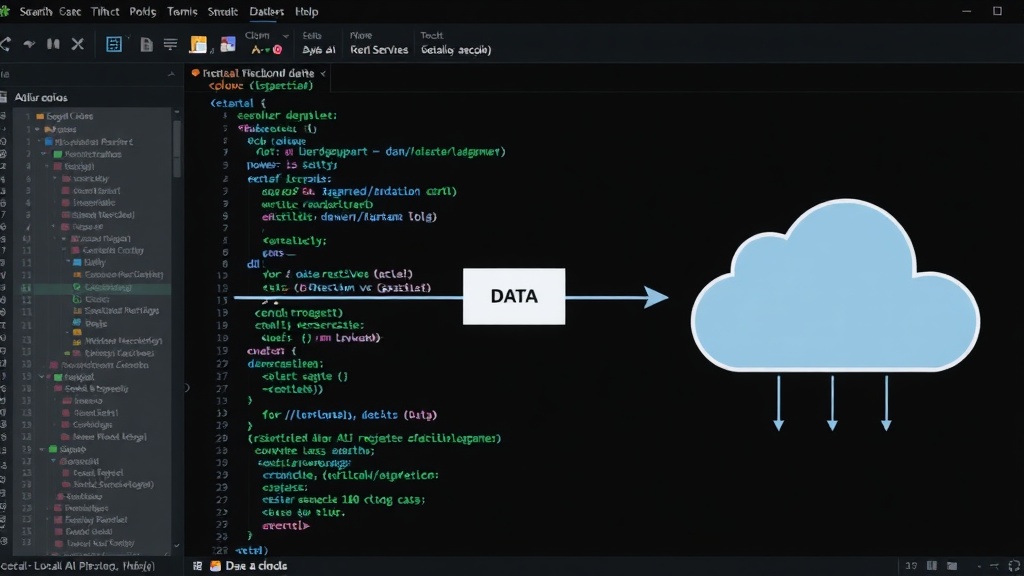Click the "Ren Services" toolbar button

379,50
